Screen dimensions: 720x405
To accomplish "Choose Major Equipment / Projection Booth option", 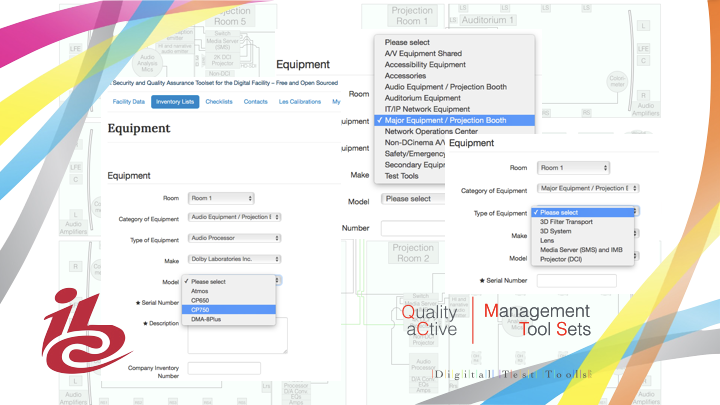I will pos(455,120).
